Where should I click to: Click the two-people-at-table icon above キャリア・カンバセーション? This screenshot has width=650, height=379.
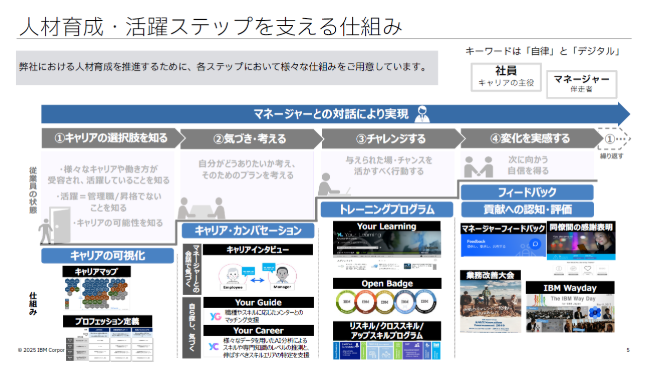point(201,208)
